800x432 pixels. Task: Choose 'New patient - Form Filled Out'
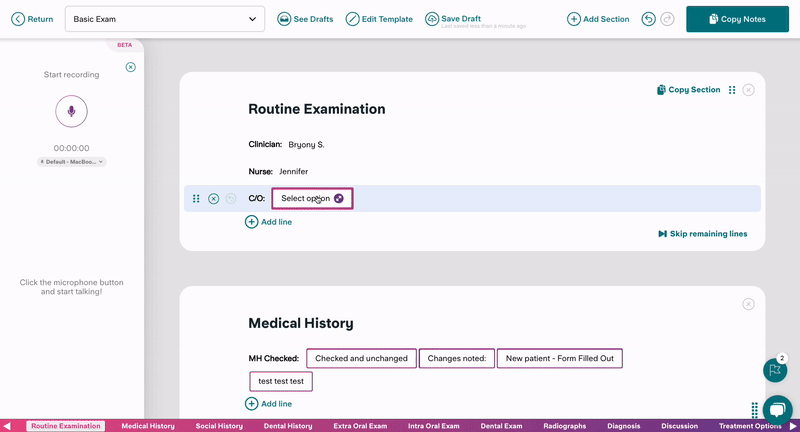[x=560, y=358]
